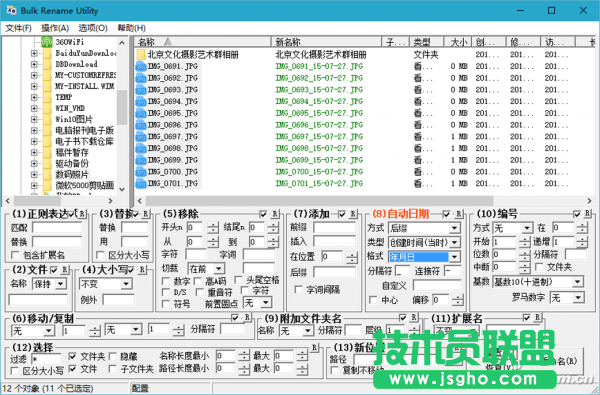Click the reset R icon of 自动日期 panel
This screenshot has width=600, height=395.
tap(458, 214)
